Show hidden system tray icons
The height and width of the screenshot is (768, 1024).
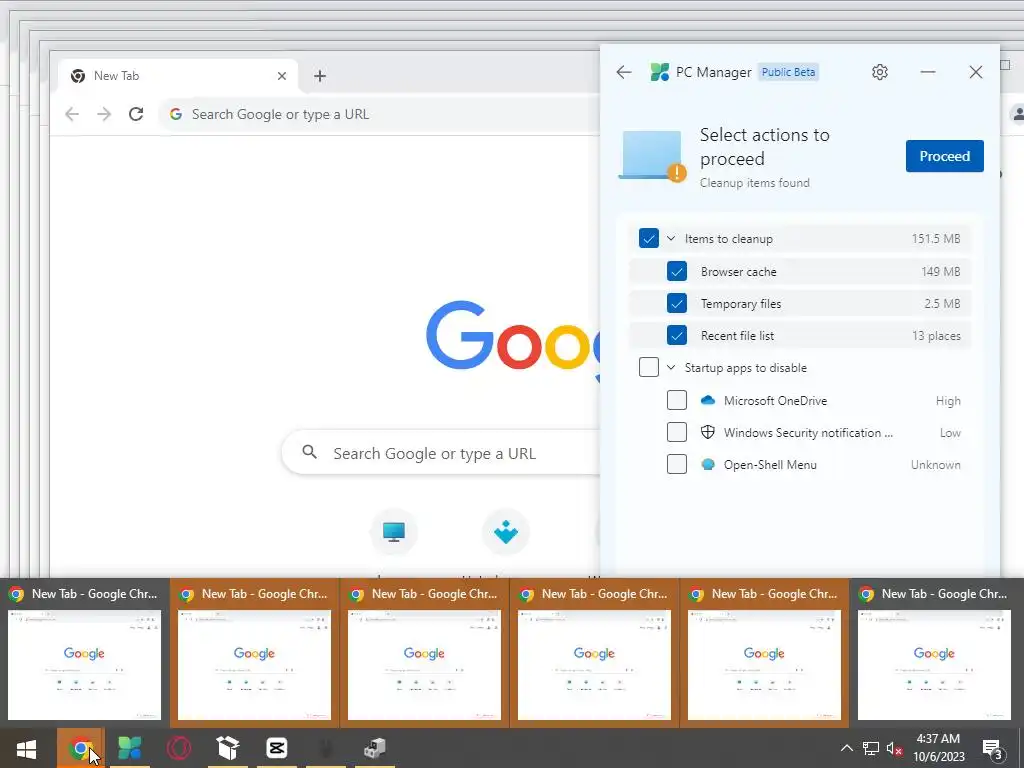click(x=846, y=748)
